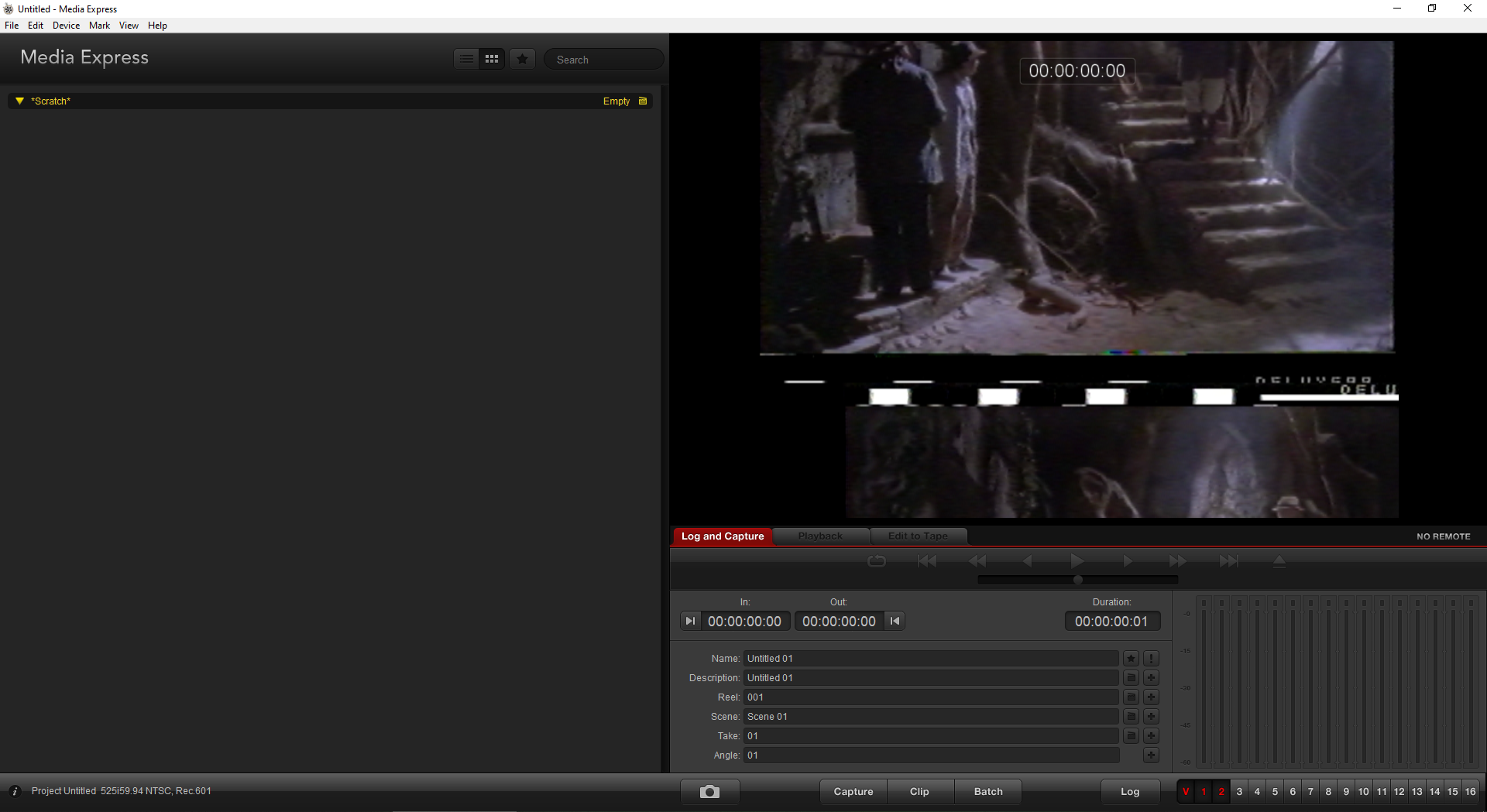Open the Device menu
Image resolution: width=1487 pixels, height=812 pixels.
click(66, 26)
